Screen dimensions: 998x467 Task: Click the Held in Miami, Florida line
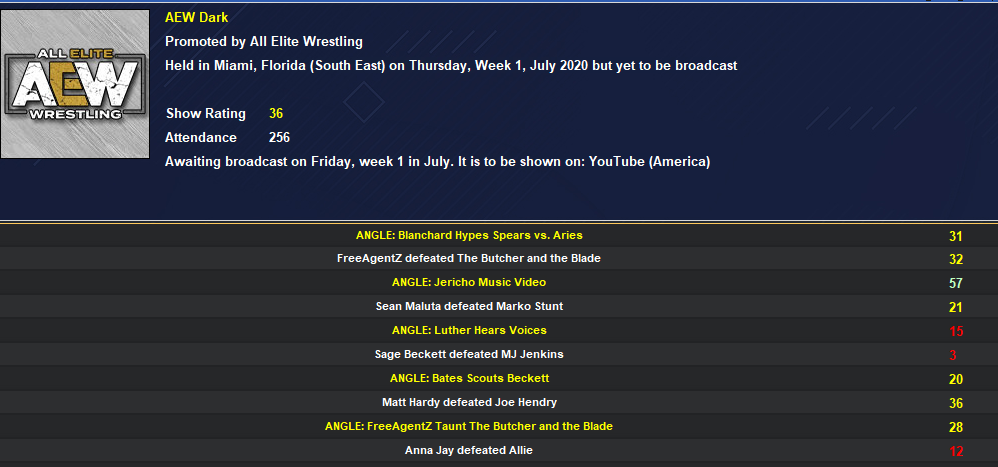pos(450,66)
